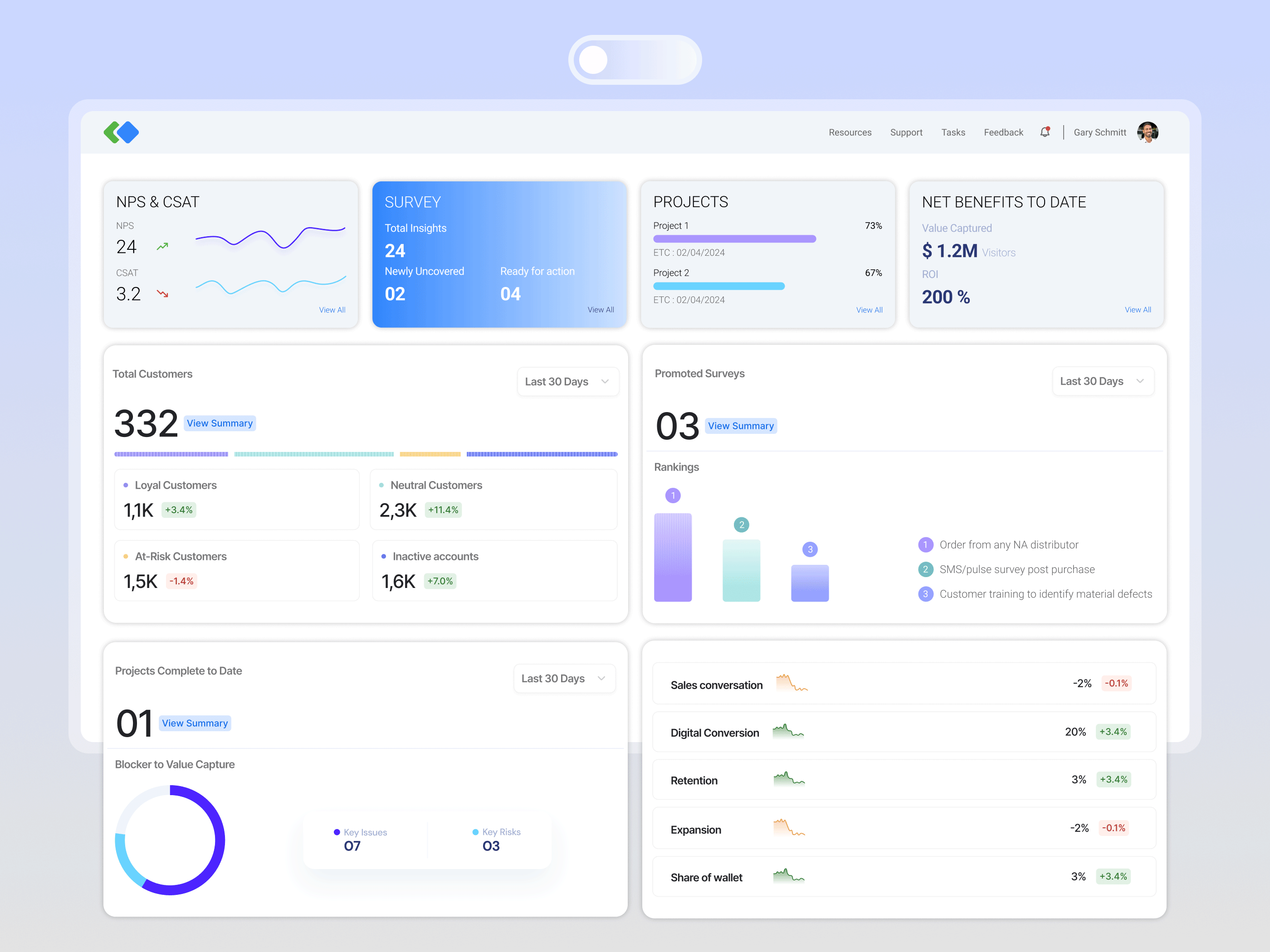Click the Digital Conversion sparkline chart
This screenshot has width=1270, height=952.
[790, 732]
